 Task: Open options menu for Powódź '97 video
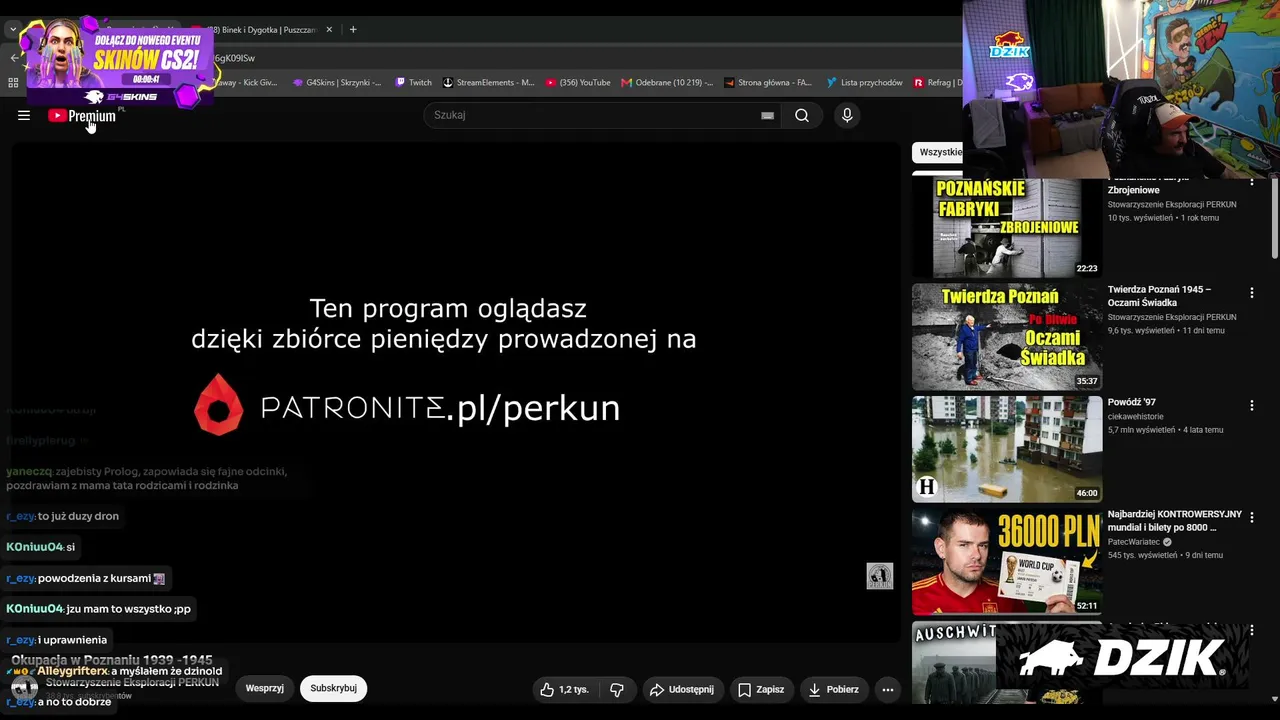click(1251, 405)
